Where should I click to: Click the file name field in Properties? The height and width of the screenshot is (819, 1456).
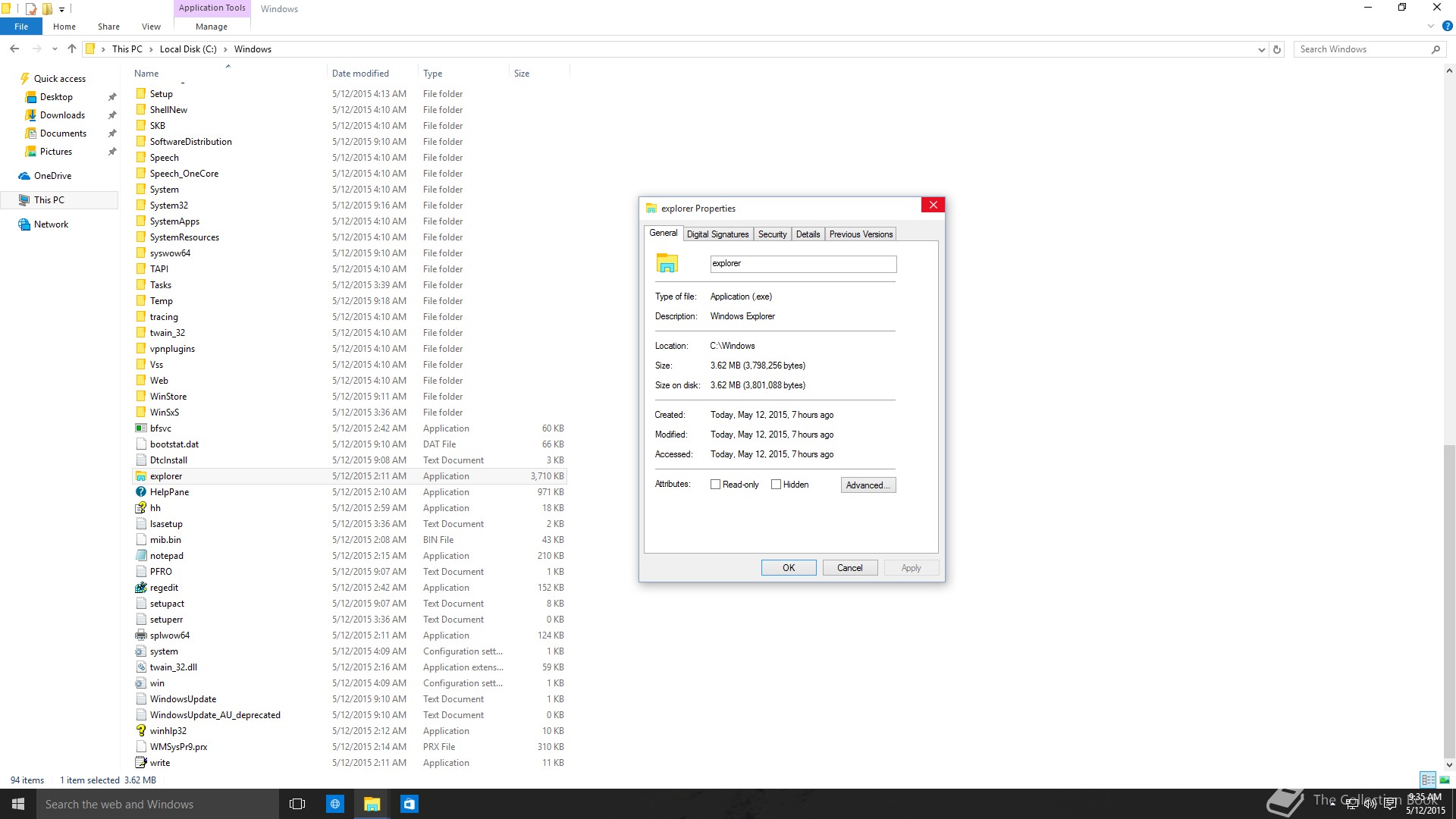[803, 264]
